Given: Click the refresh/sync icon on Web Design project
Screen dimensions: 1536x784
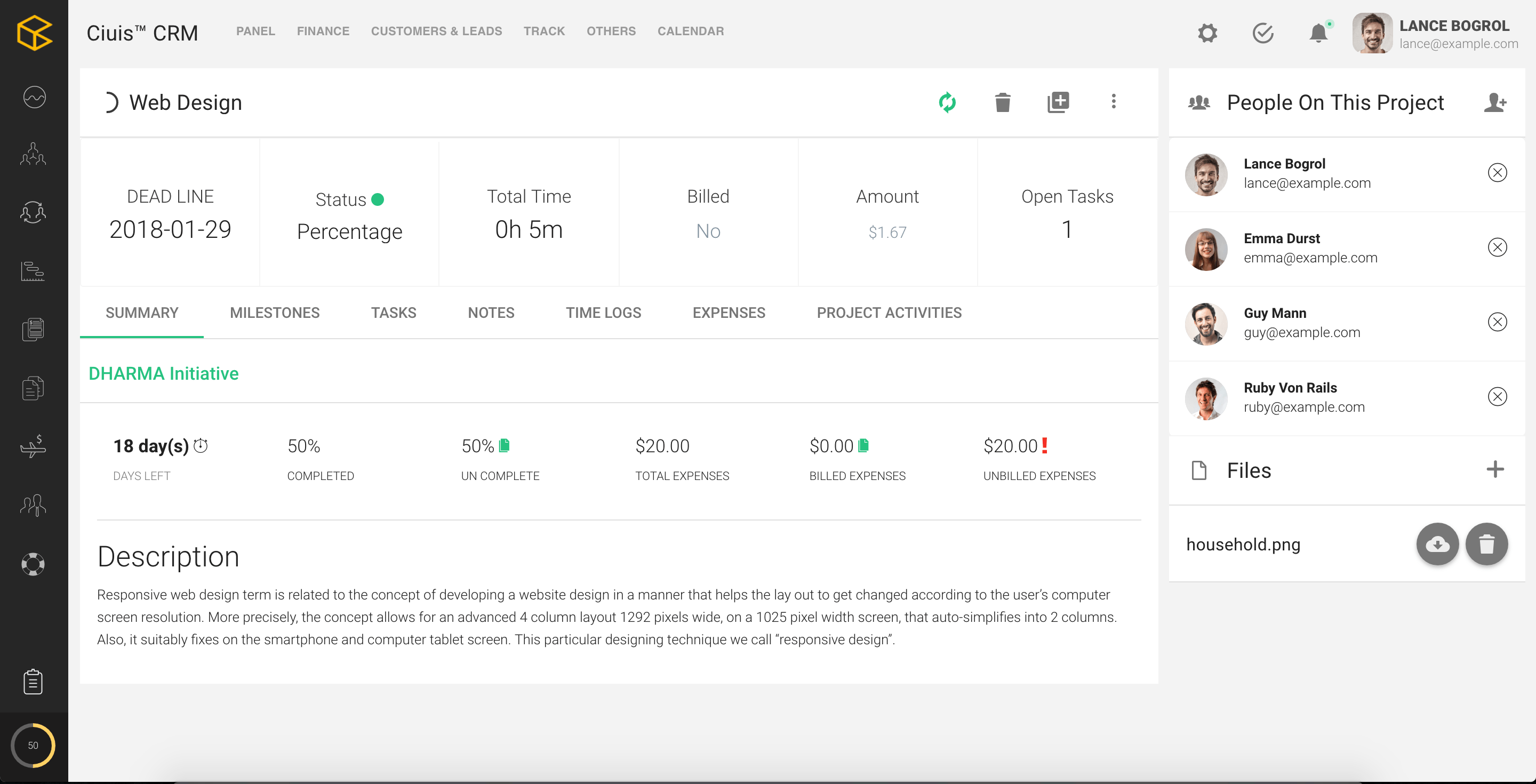Looking at the screenshot, I should [947, 102].
